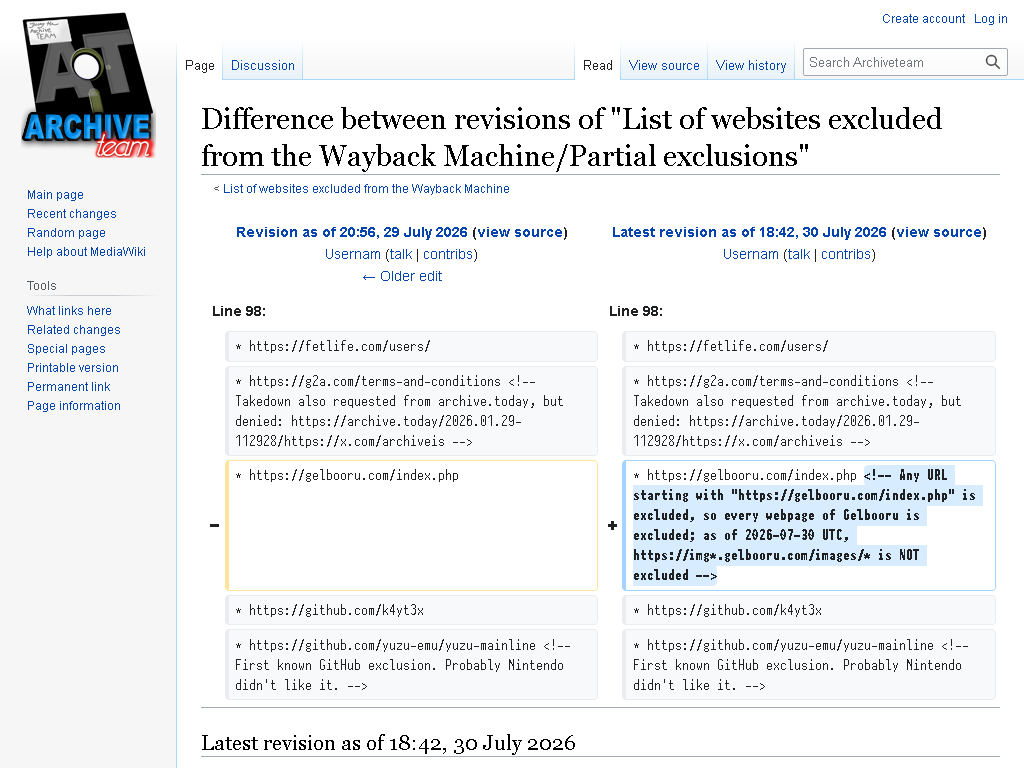Click left yuzu-emu/yuzu-mainline line
1024x768 pixels.
[x=411, y=665]
